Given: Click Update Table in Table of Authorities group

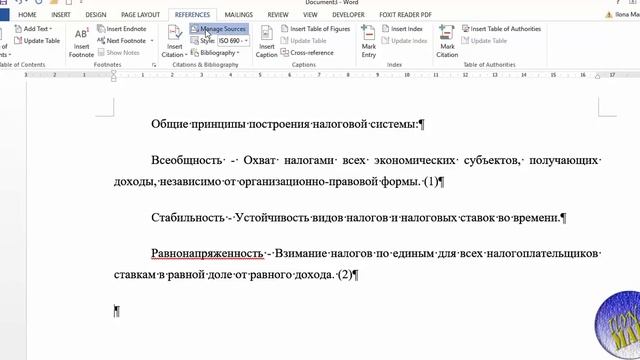Looking at the screenshot, I should (x=484, y=40).
